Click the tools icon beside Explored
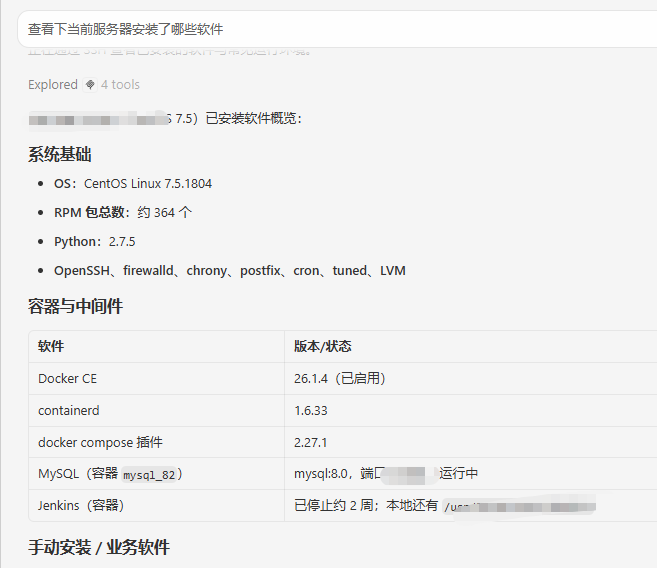657x568 pixels. point(90,85)
